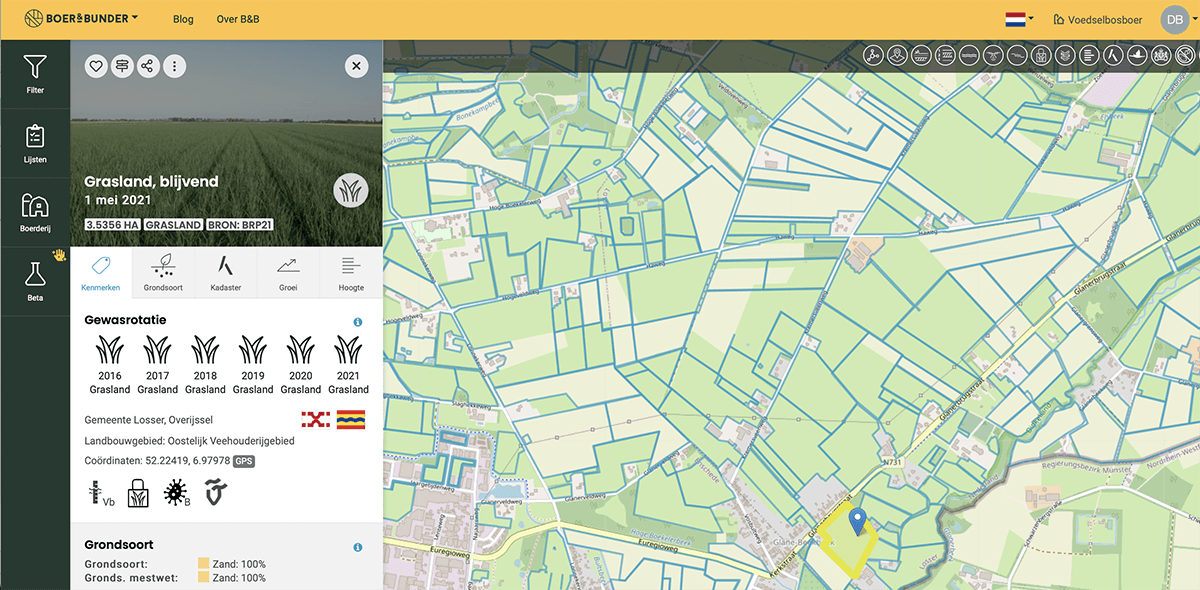Select the 2018 Grasland crop icon
1200x590 pixels.
(205, 349)
